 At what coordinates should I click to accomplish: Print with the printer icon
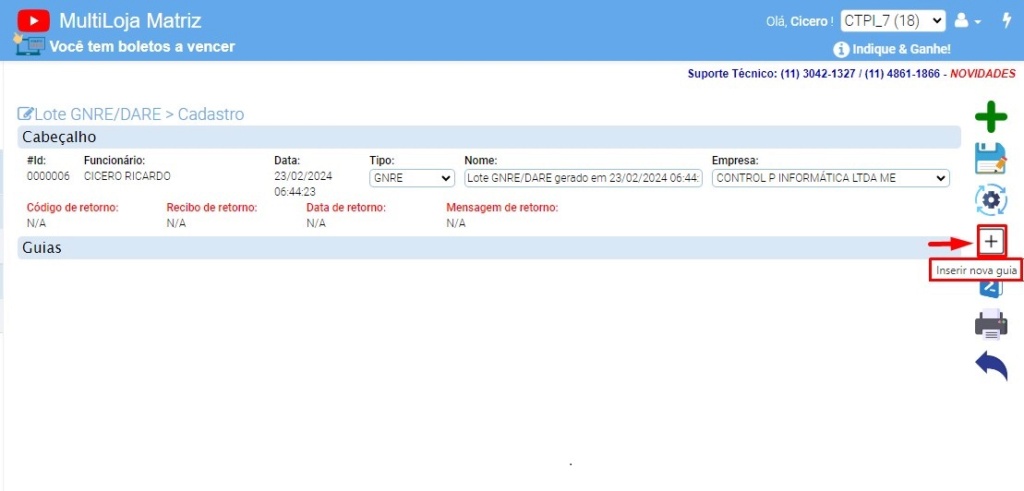click(991, 324)
